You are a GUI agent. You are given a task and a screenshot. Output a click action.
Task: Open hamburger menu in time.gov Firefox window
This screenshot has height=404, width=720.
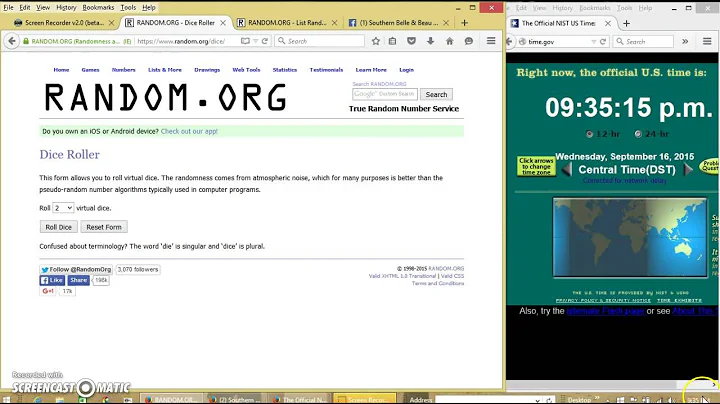pyautogui.click(x=707, y=41)
